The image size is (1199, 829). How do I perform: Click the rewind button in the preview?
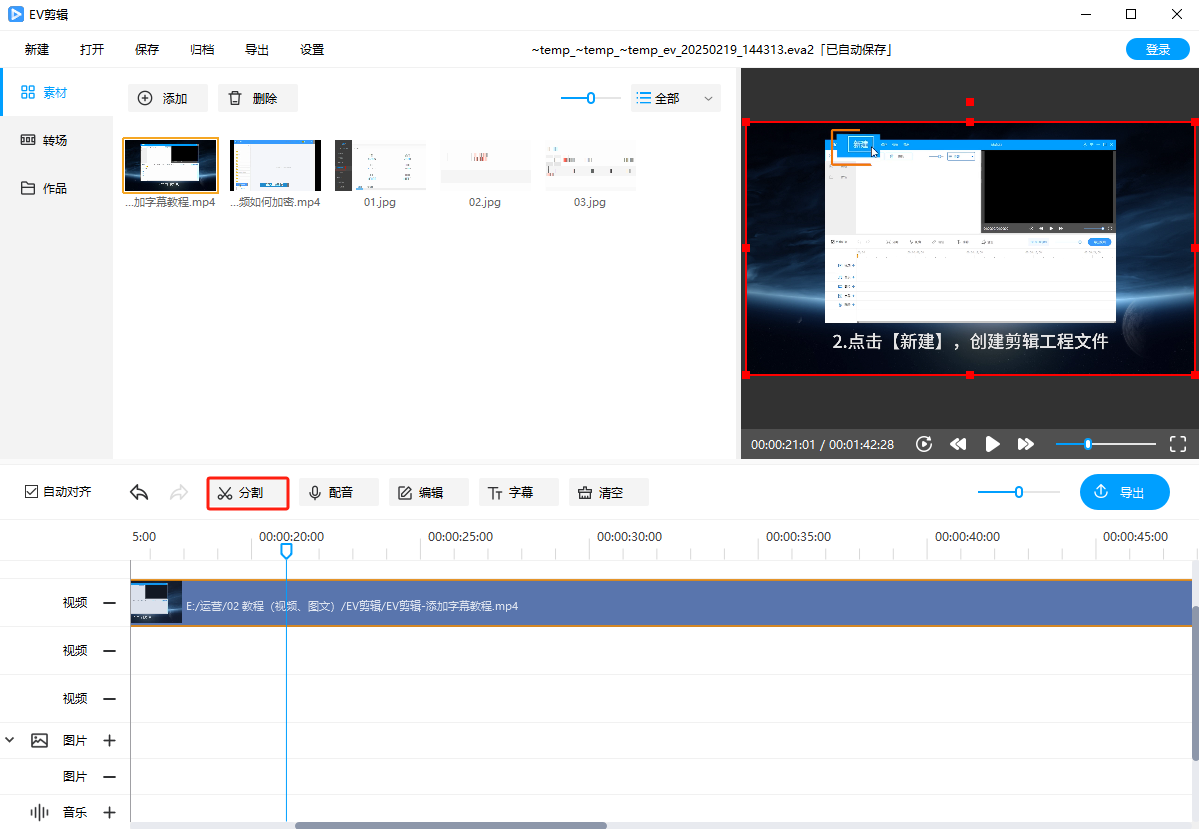(958, 444)
